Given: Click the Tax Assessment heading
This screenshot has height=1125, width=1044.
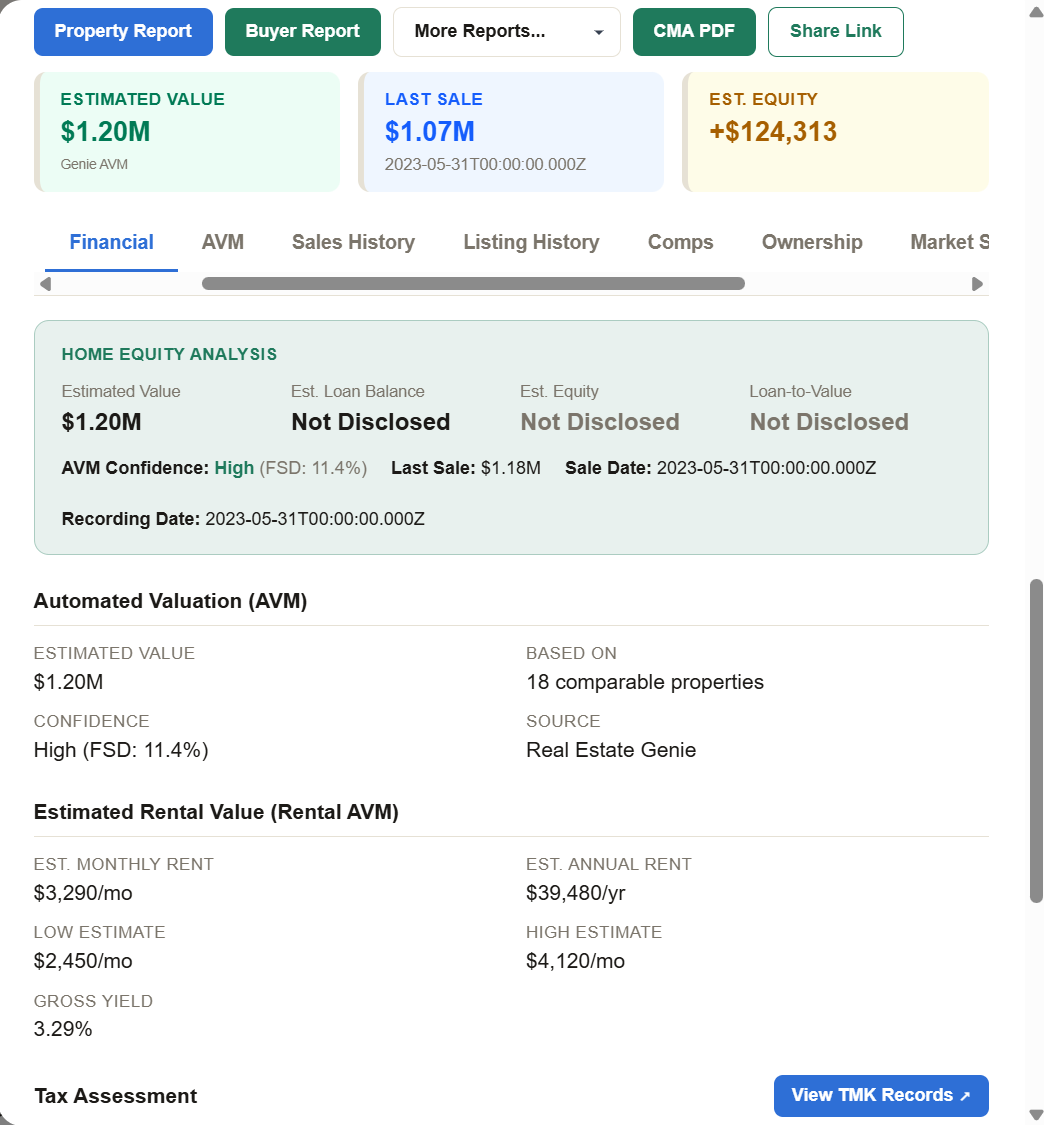Looking at the screenshot, I should point(116,1096).
